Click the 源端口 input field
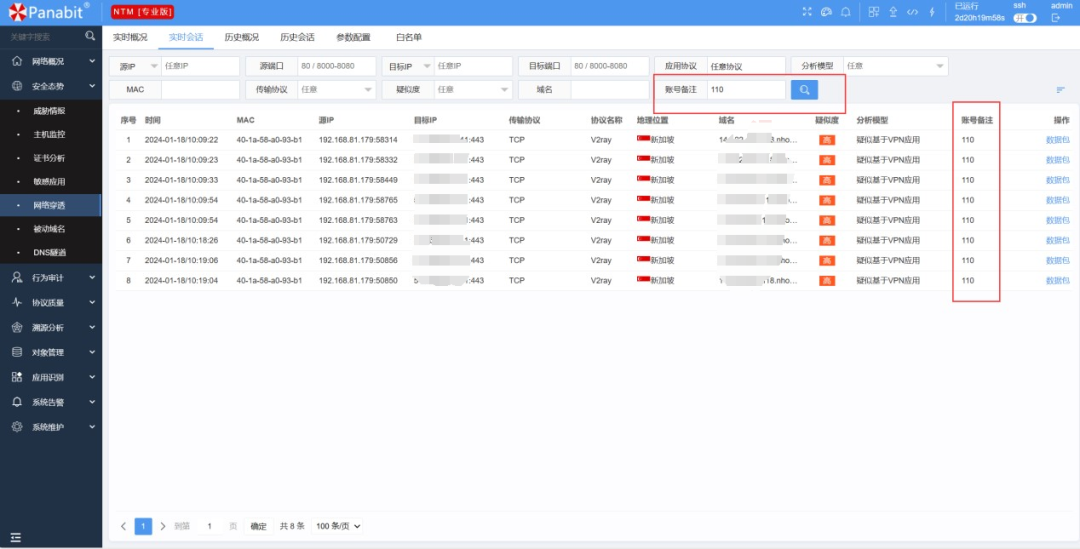 (x=337, y=66)
